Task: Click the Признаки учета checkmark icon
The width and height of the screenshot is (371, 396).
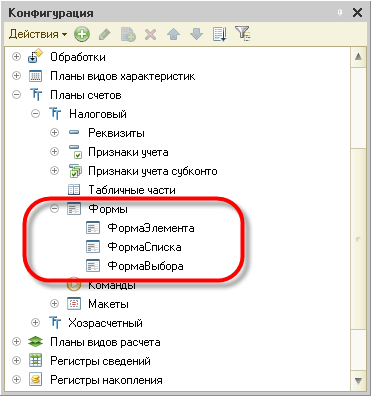Action: (x=75, y=152)
